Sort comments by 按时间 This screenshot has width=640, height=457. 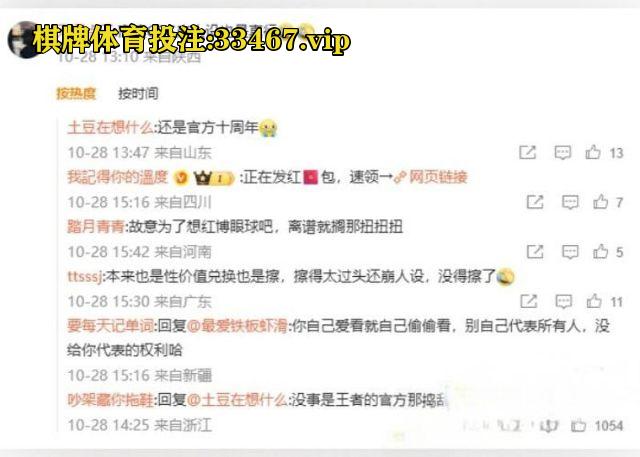(138, 93)
